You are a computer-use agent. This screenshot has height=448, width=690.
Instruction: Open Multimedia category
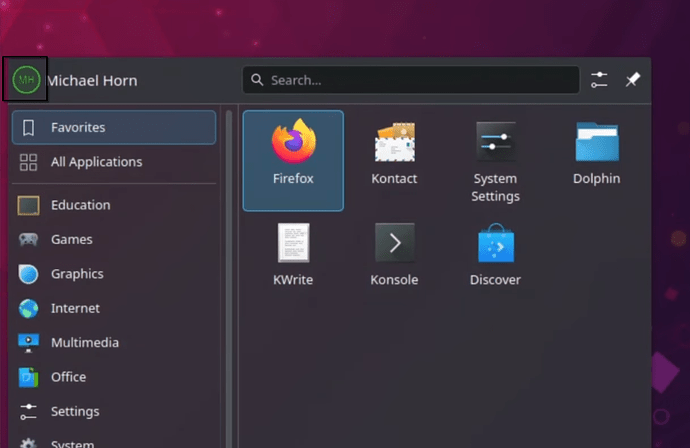pos(114,342)
